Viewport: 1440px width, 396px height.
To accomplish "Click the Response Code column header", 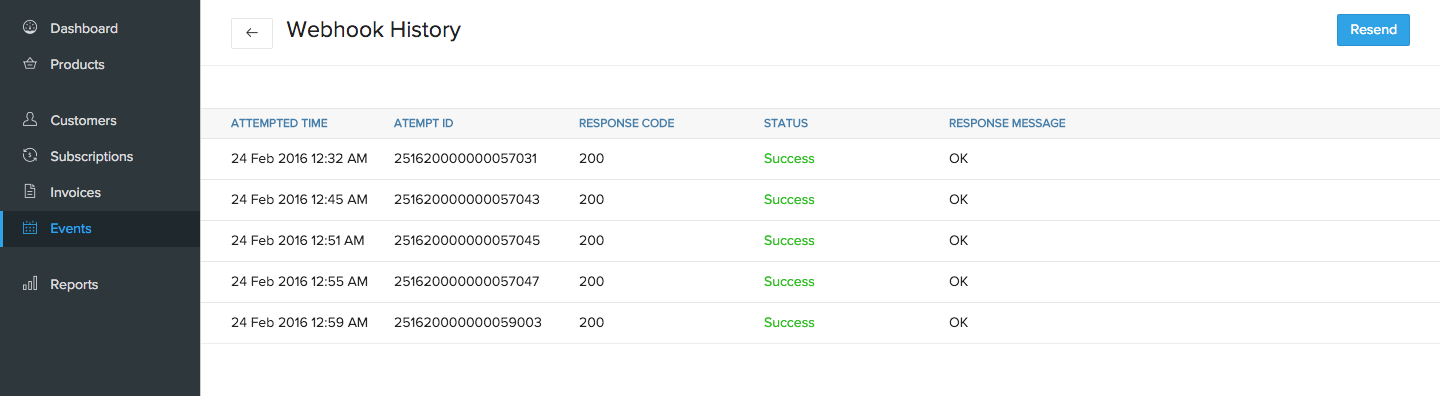I will [x=627, y=124].
